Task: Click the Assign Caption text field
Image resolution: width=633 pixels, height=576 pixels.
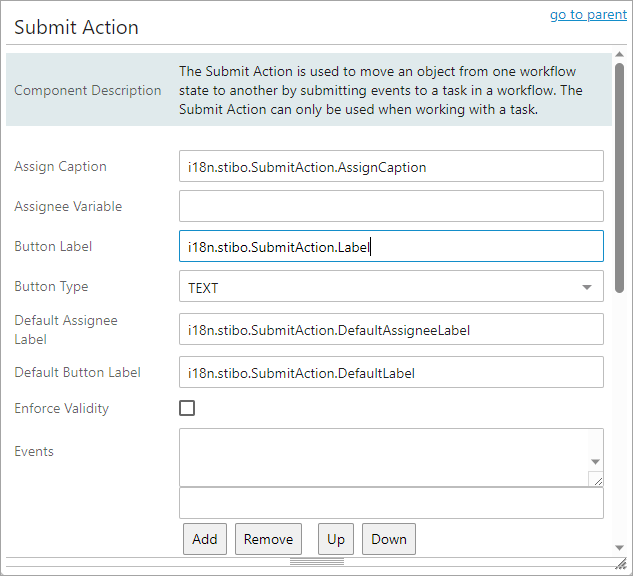Action: coord(391,167)
